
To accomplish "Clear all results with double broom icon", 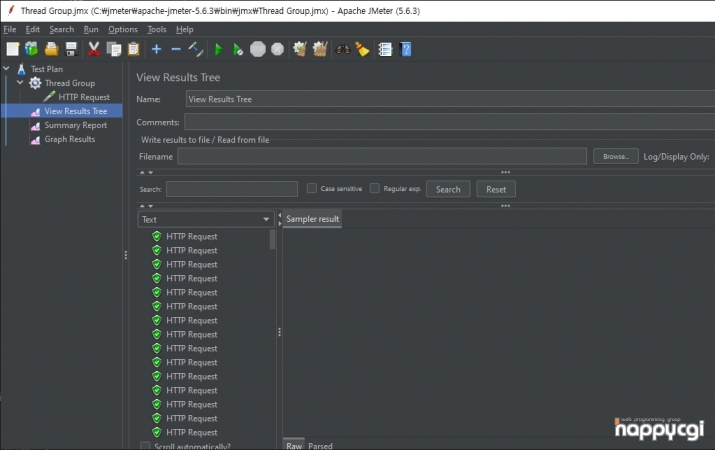I will point(320,49).
